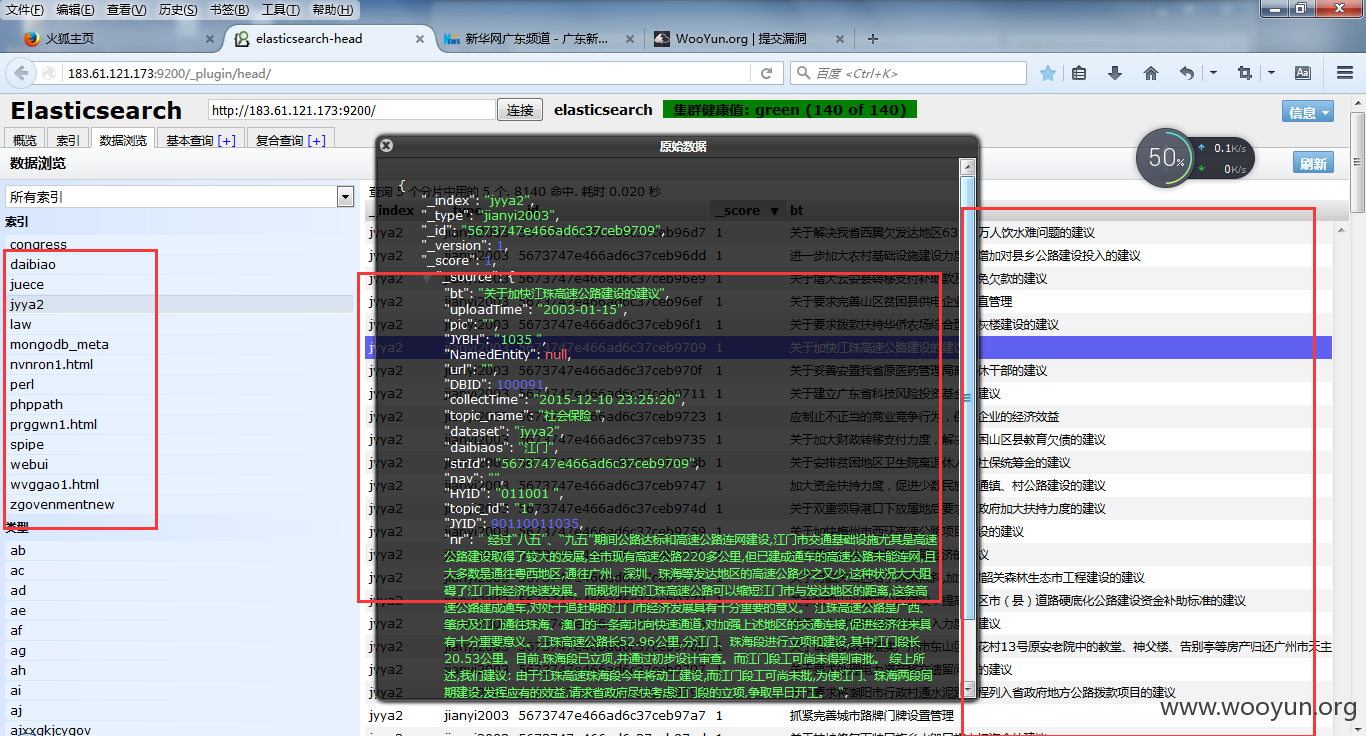Switch to the 索引 tab
Viewport: 1366px width, 736px height.
(x=68, y=141)
